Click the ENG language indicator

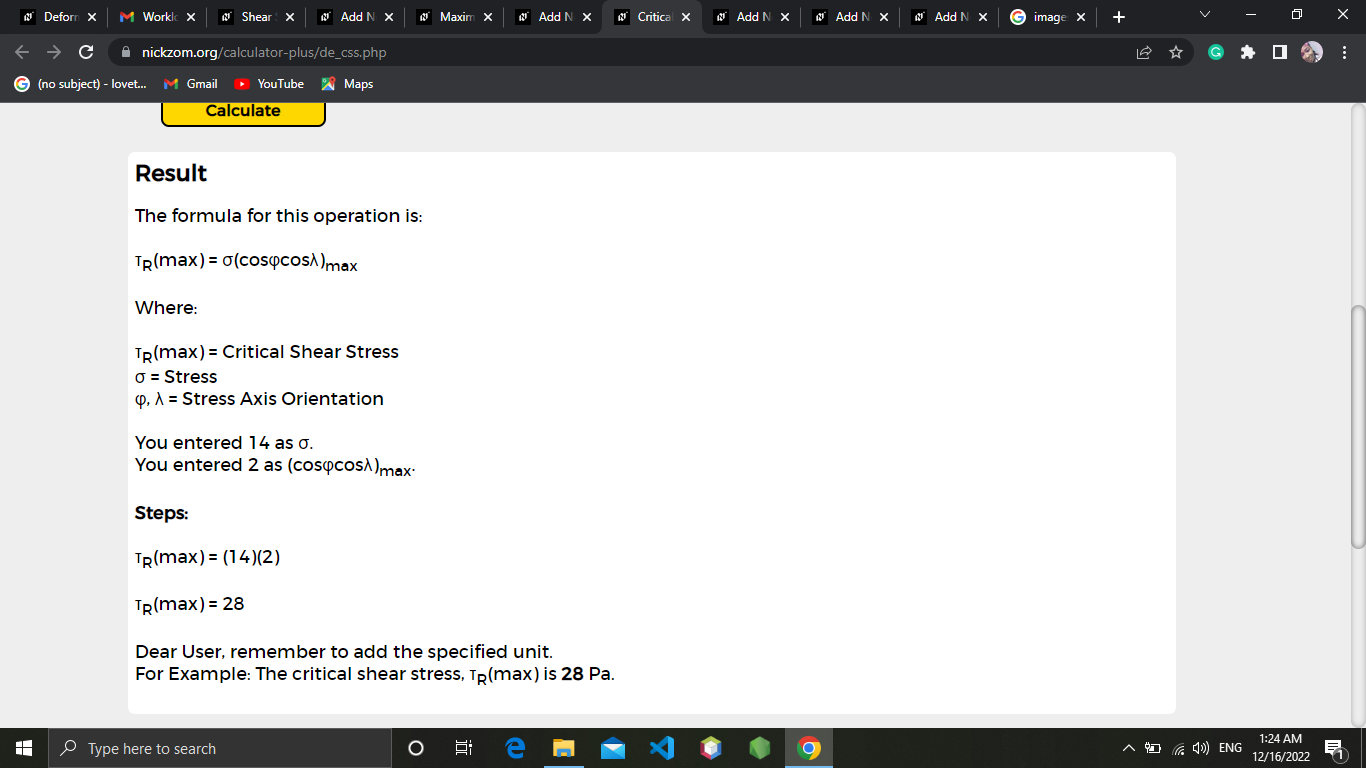1230,748
